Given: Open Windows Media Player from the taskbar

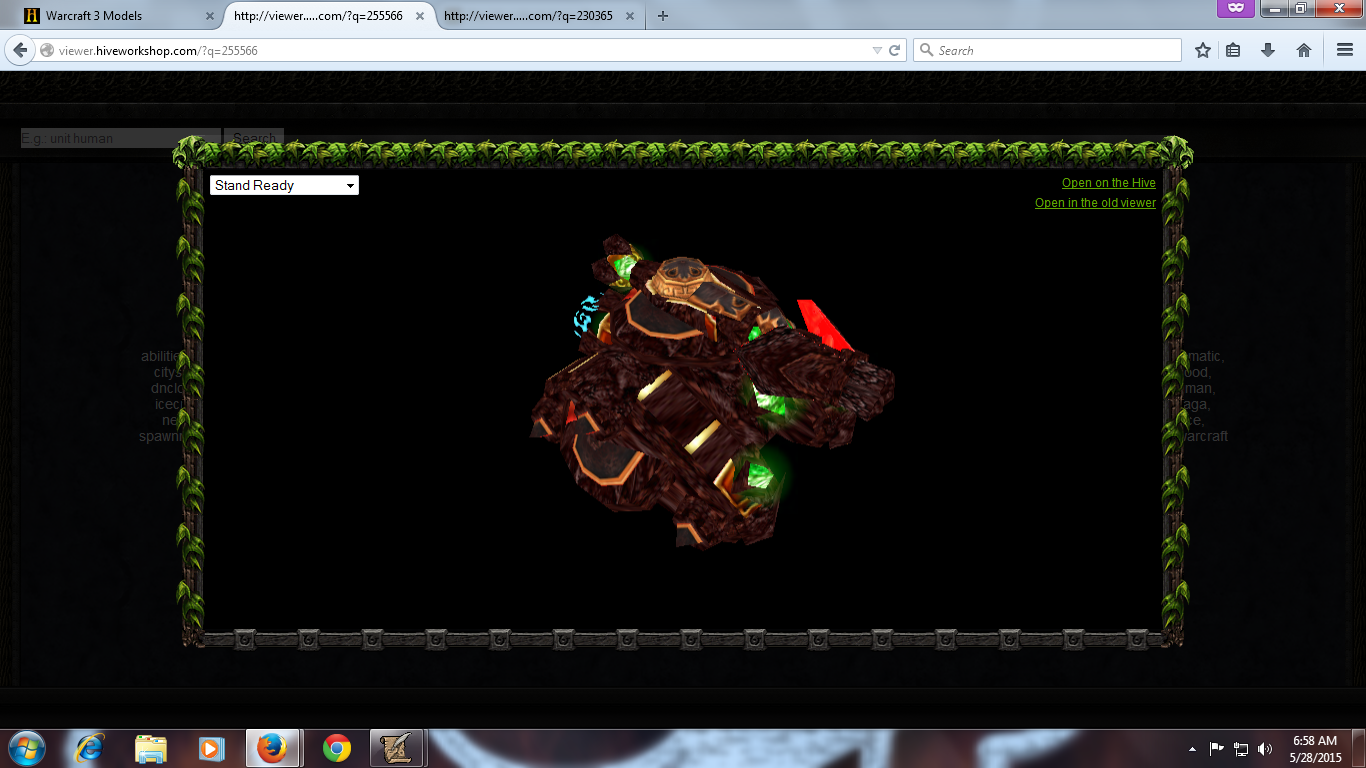Looking at the screenshot, I should pyautogui.click(x=211, y=748).
